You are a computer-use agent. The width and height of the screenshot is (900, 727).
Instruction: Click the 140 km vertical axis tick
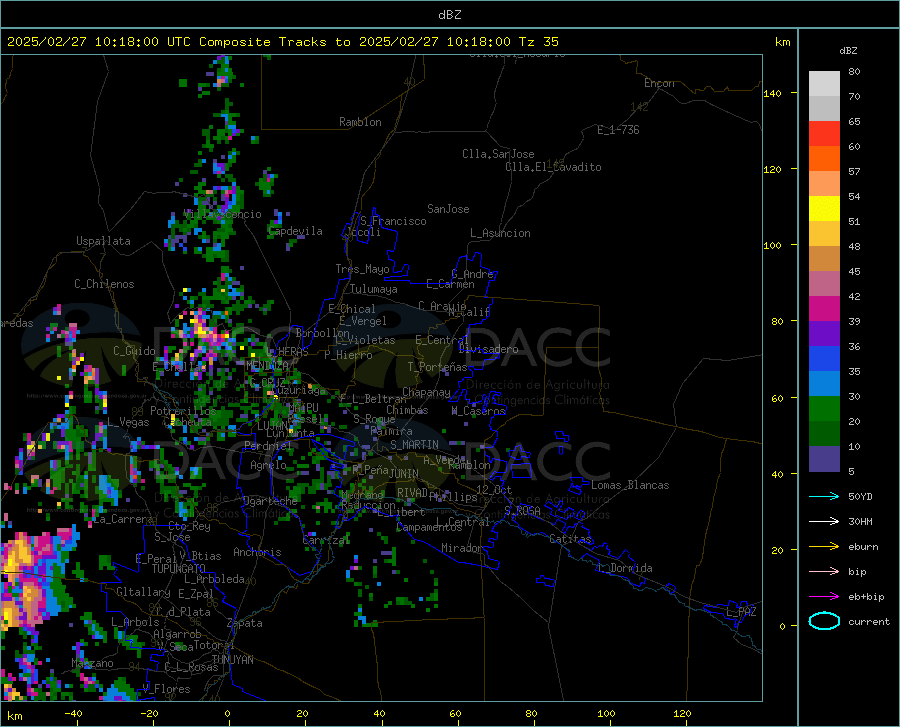coord(772,93)
